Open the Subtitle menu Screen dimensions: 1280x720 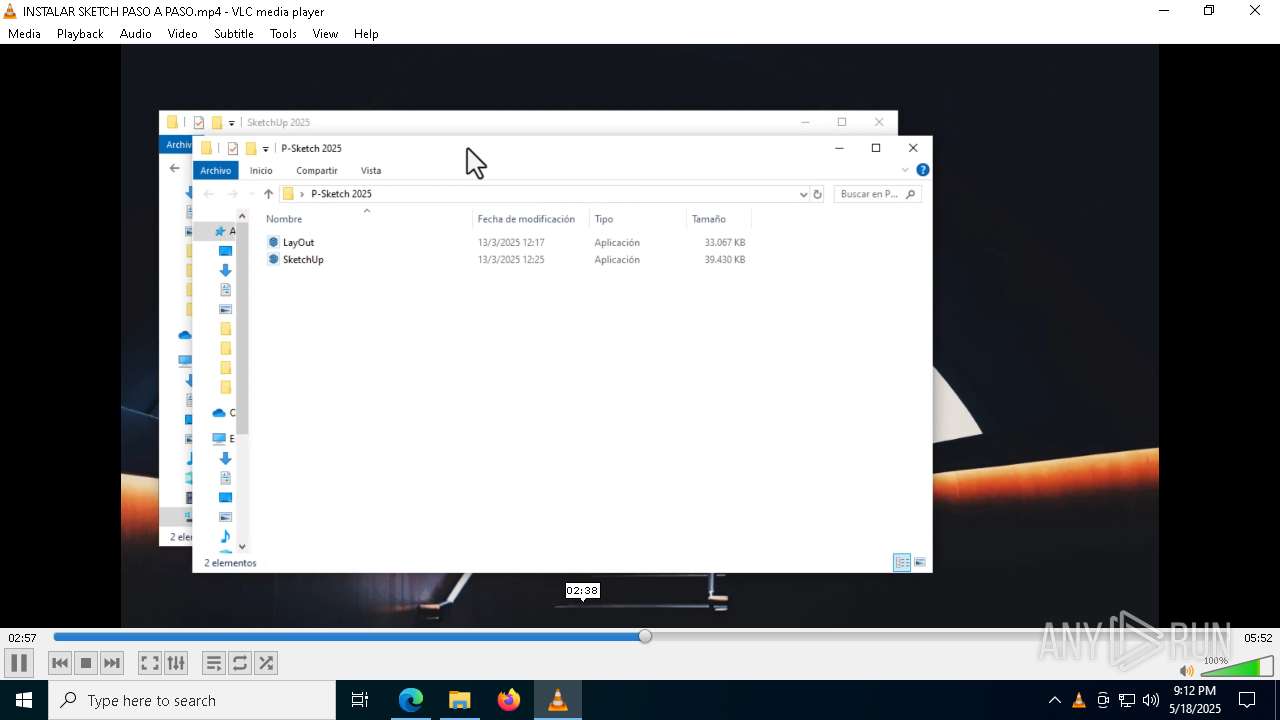pos(234,33)
